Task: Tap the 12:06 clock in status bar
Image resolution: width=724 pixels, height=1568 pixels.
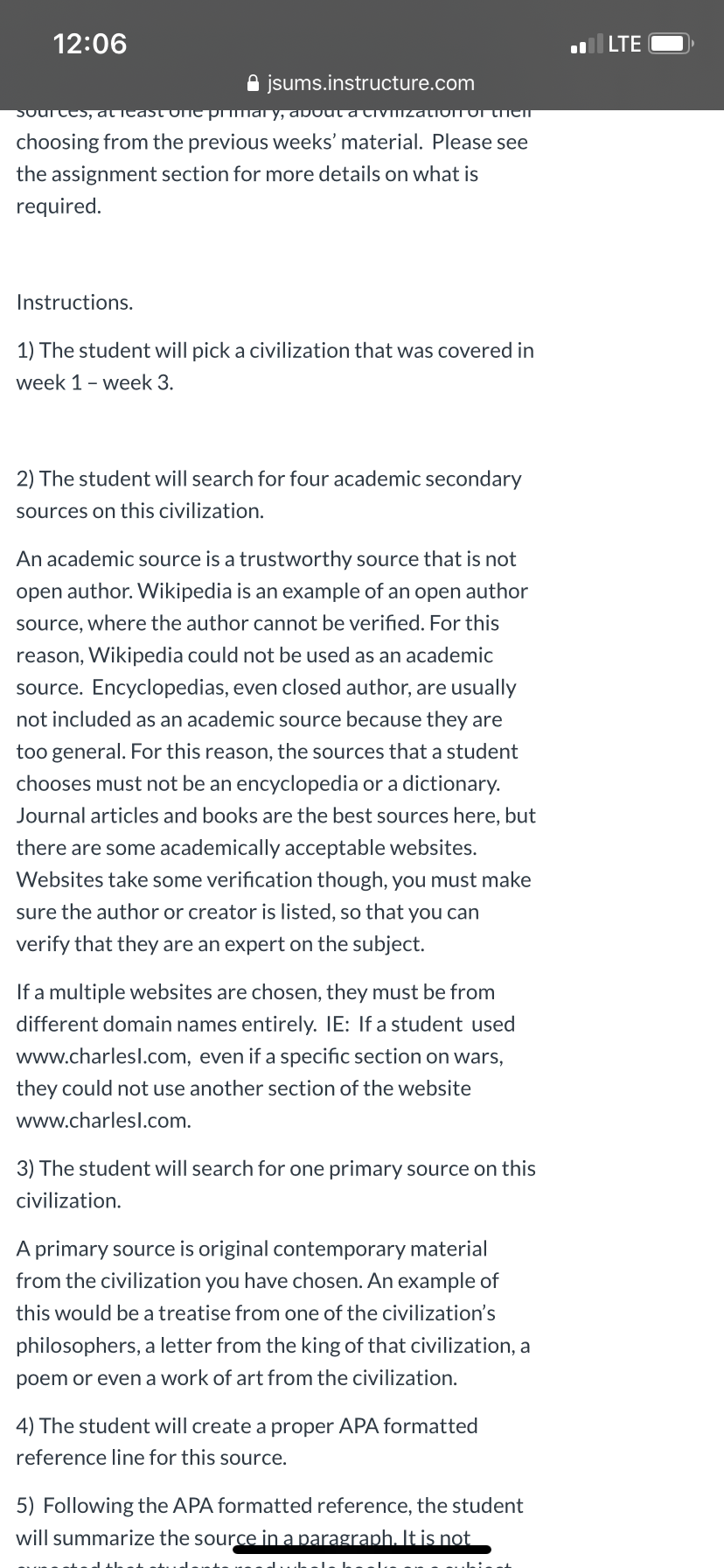Action: (x=90, y=43)
